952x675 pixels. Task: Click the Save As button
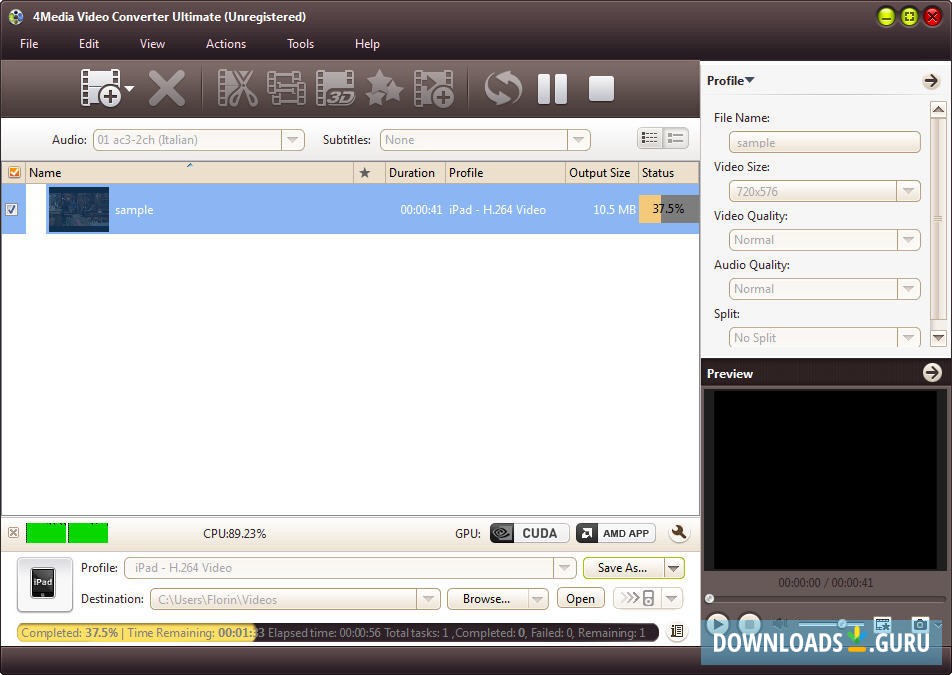623,568
